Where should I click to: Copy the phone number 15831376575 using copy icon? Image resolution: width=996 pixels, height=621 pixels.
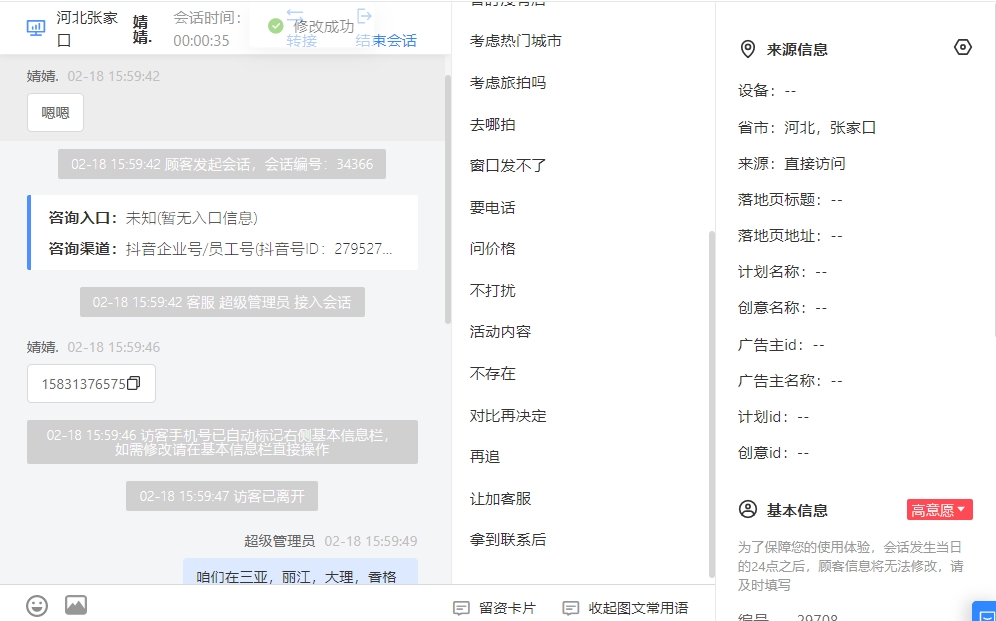[x=133, y=383]
